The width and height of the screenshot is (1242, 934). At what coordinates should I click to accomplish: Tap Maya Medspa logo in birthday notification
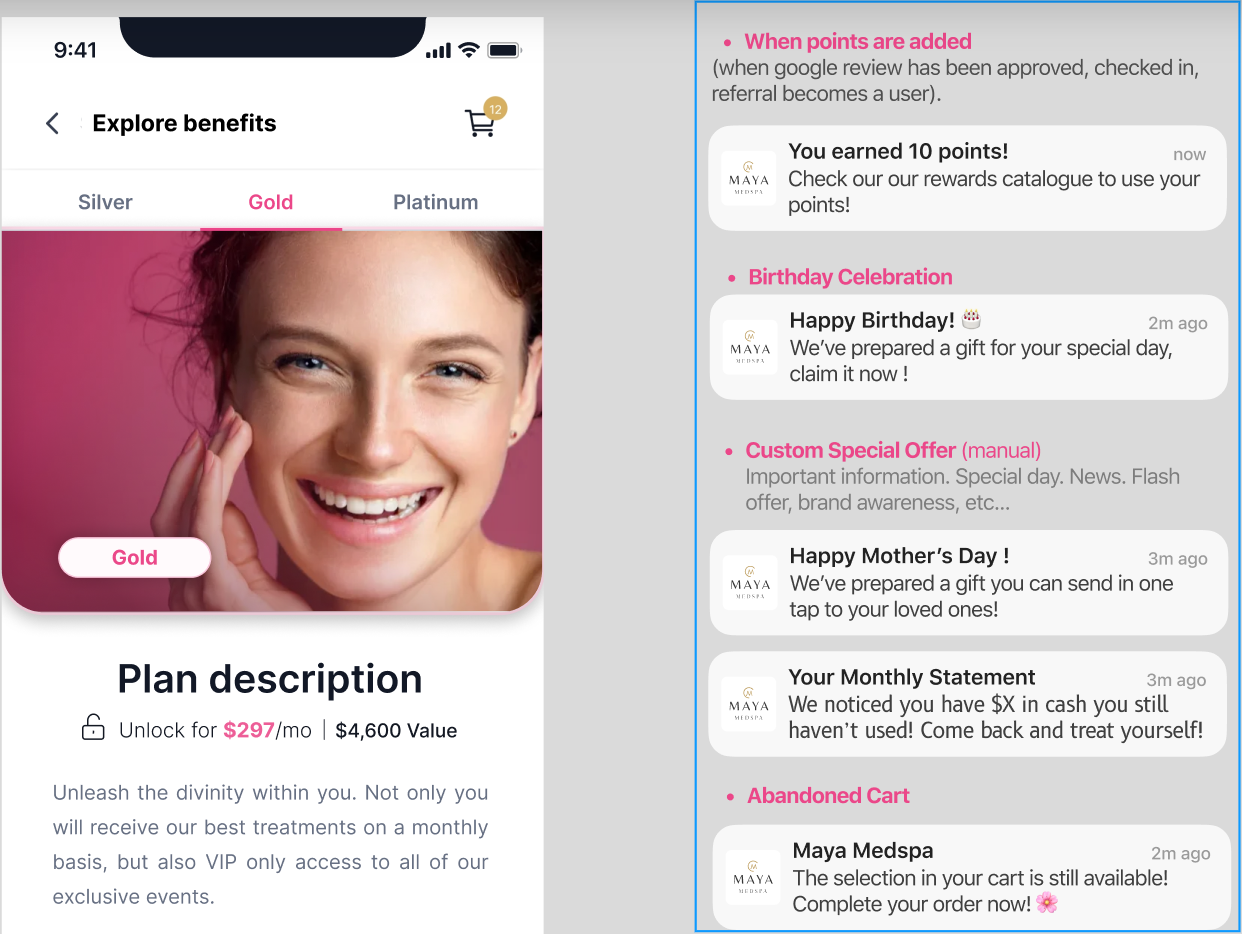point(750,347)
